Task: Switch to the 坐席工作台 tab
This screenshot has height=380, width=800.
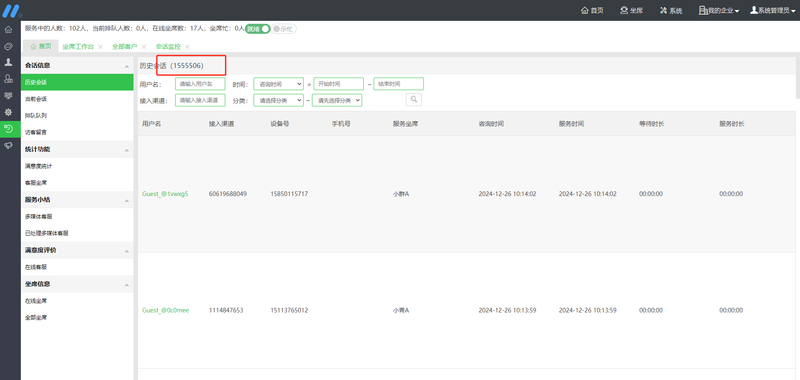Action: point(78,46)
